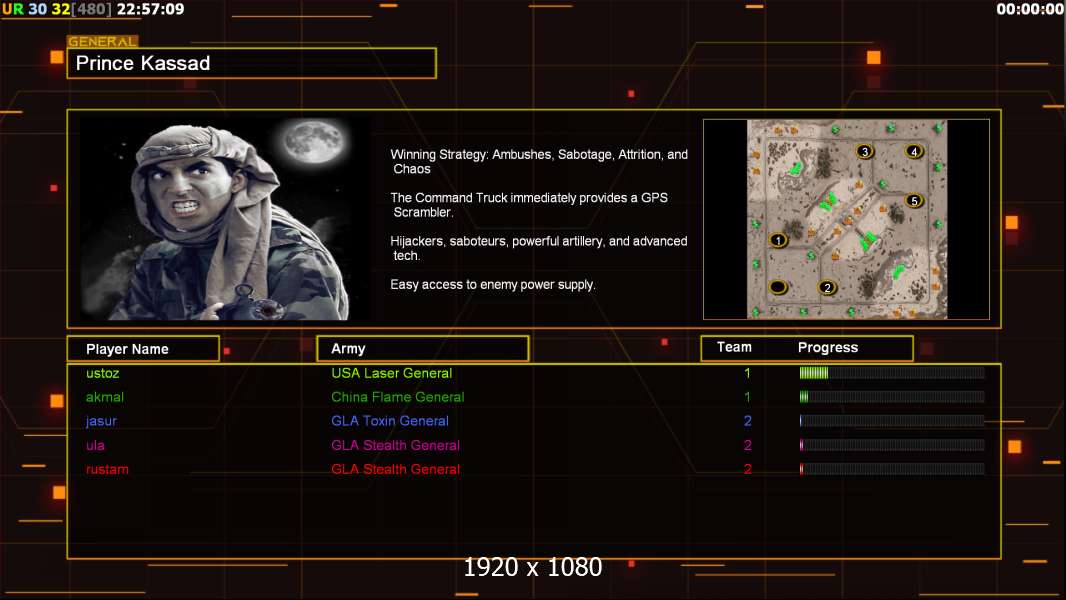The width and height of the screenshot is (1066, 600).
Task: Click ustoz's green loading progress bar
Action: (x=891, y=373)
